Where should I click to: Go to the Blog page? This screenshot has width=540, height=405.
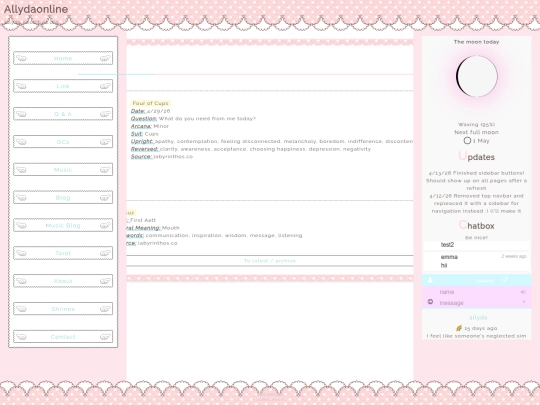(63, 198)
